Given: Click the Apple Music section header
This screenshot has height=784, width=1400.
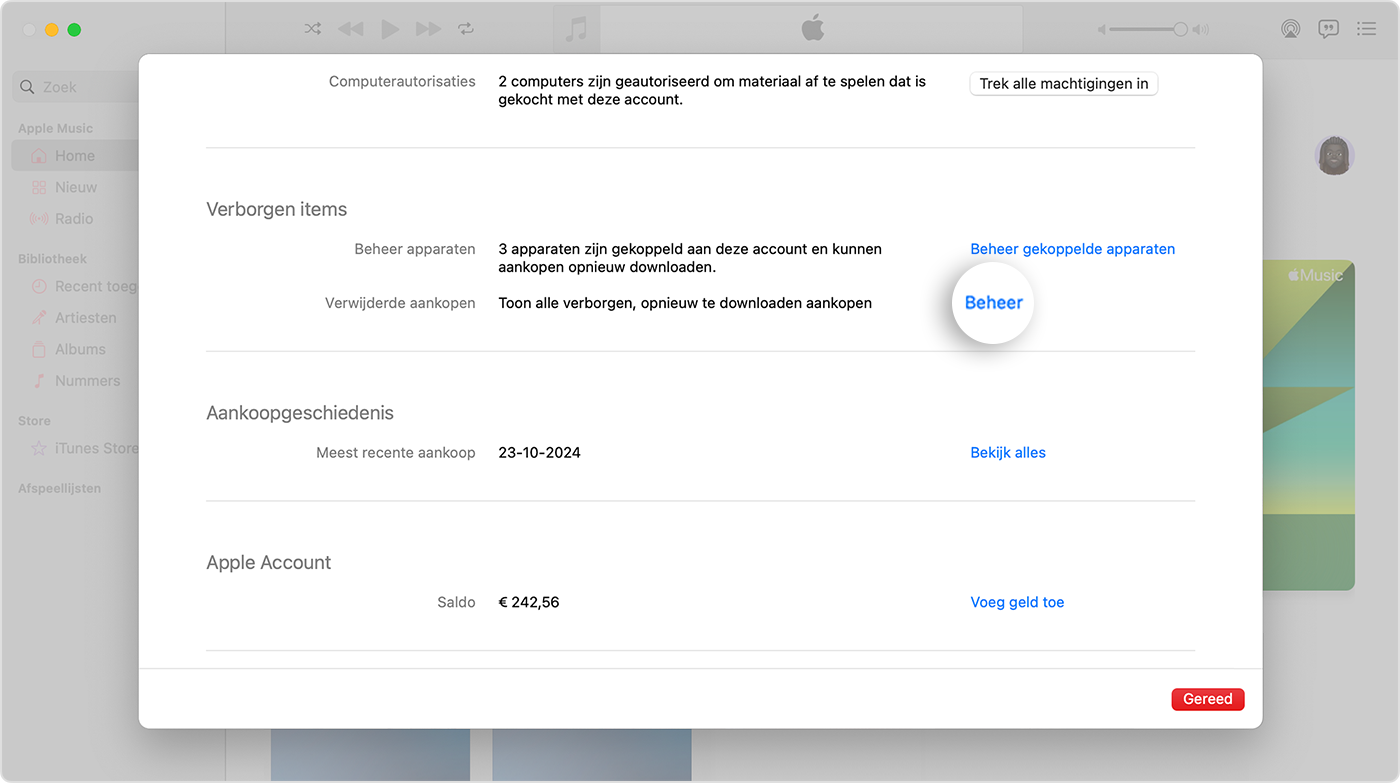Looking at the screenshot, I should click(x=55, y=128).
